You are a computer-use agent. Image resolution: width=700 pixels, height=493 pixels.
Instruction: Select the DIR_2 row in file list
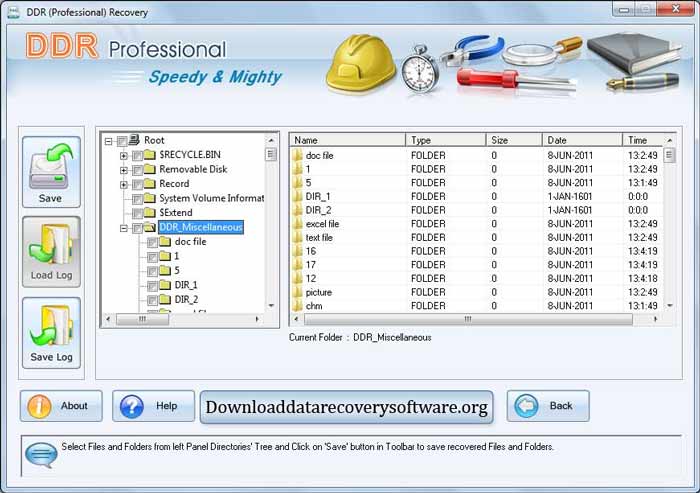coord(477,210)
